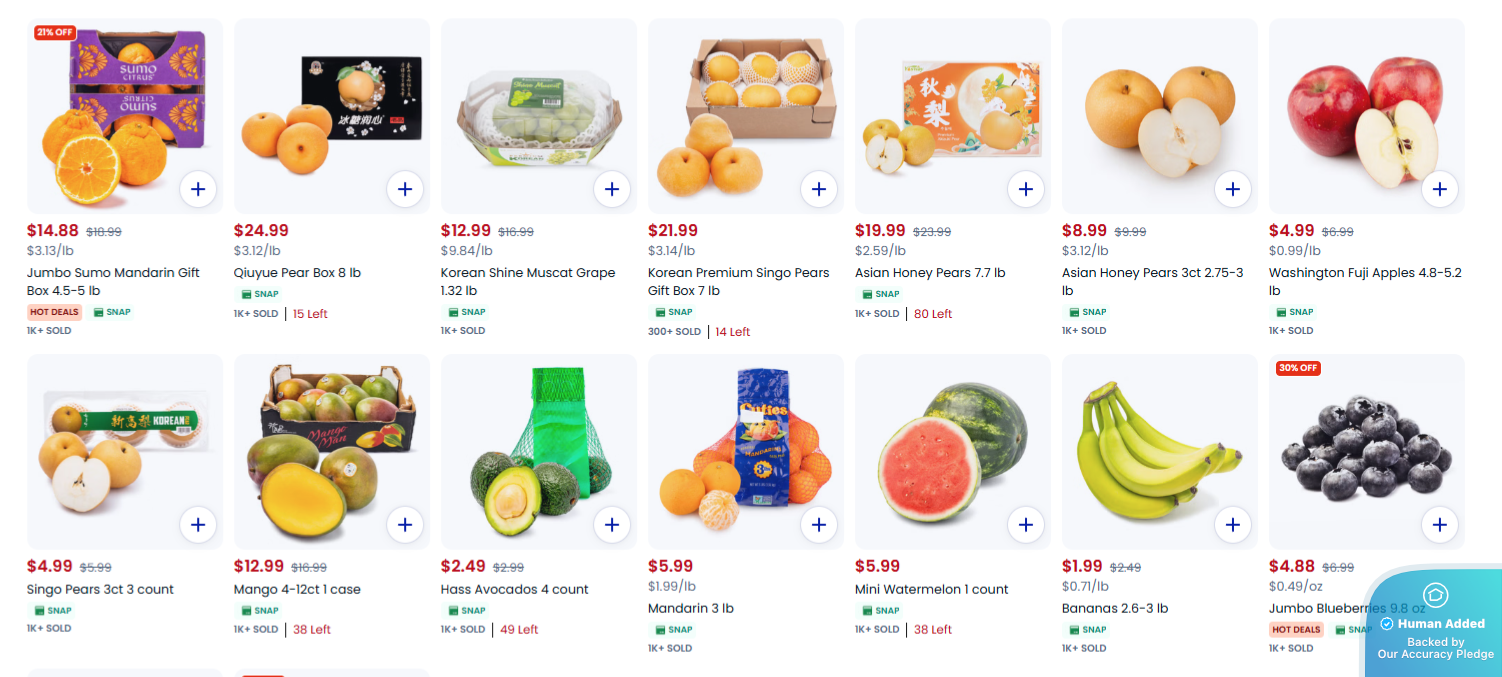Add Bananas 2.6-3 lb to cart
The height and width of the screenshot is (677, 1502).
pyautogui.click(x=1233, y=524)
